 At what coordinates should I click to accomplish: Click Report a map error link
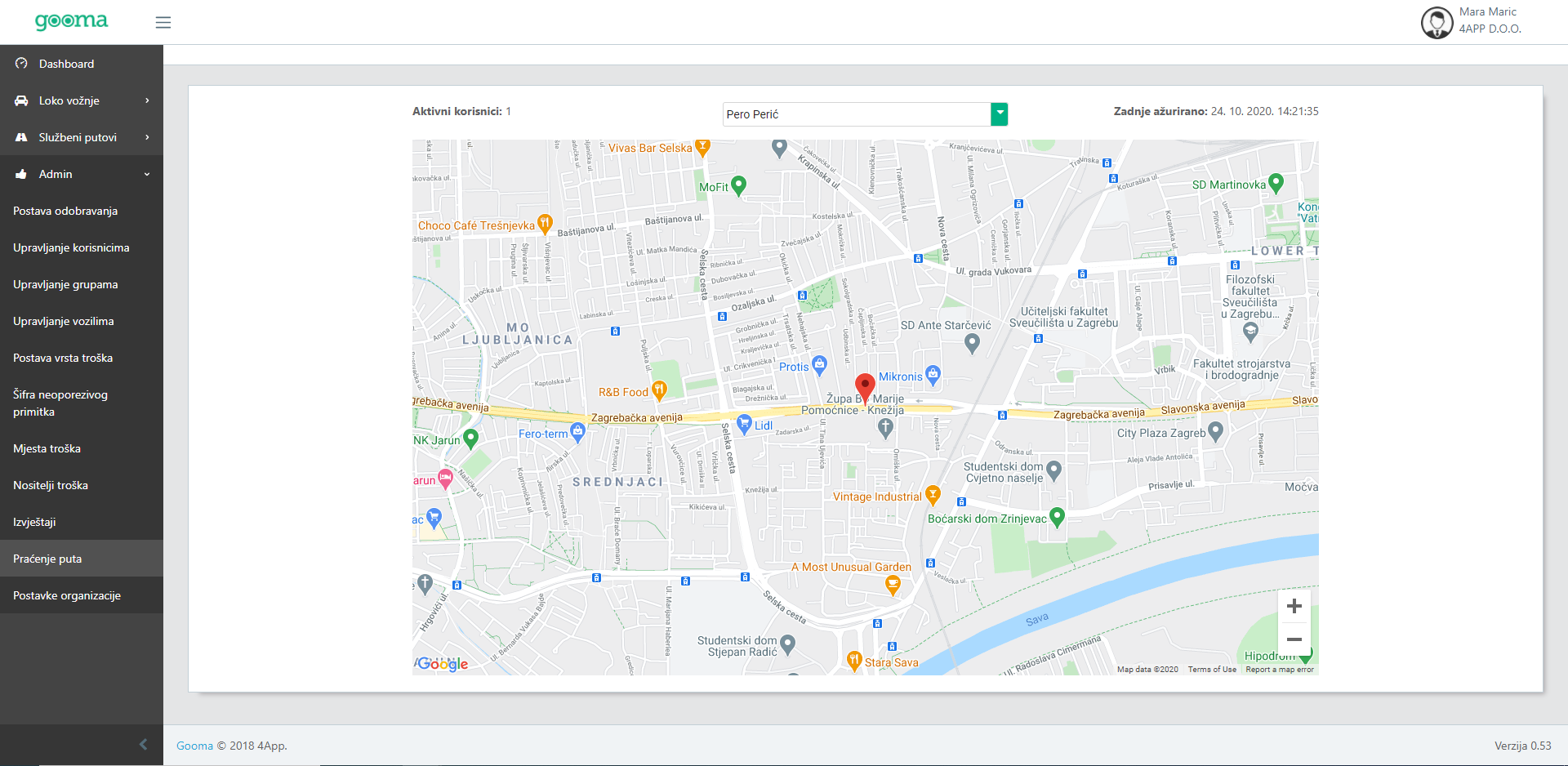1280,669
